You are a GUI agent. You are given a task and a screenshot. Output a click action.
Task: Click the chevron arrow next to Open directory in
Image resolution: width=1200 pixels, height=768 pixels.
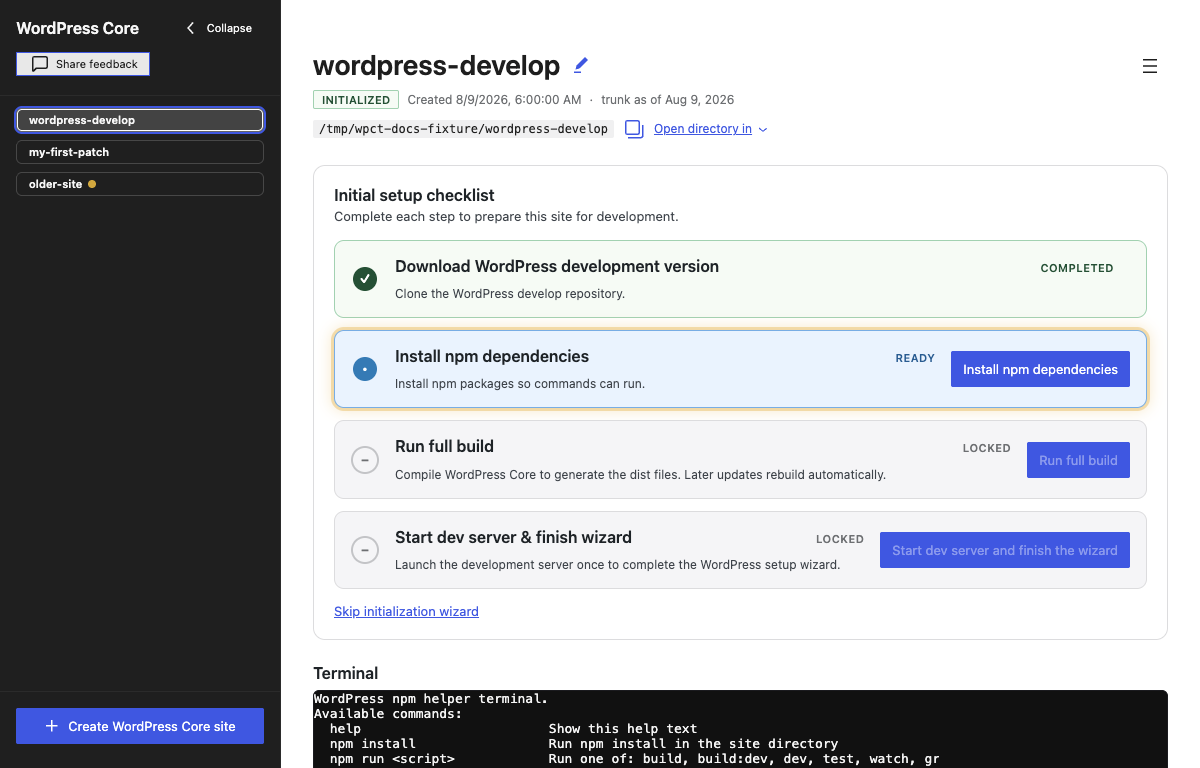(763, 130)
